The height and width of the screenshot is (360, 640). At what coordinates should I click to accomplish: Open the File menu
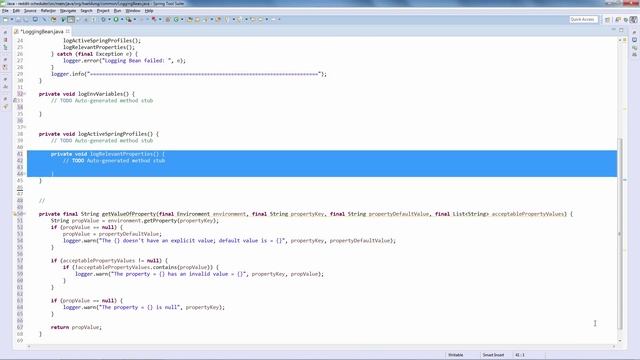(5, 11)
